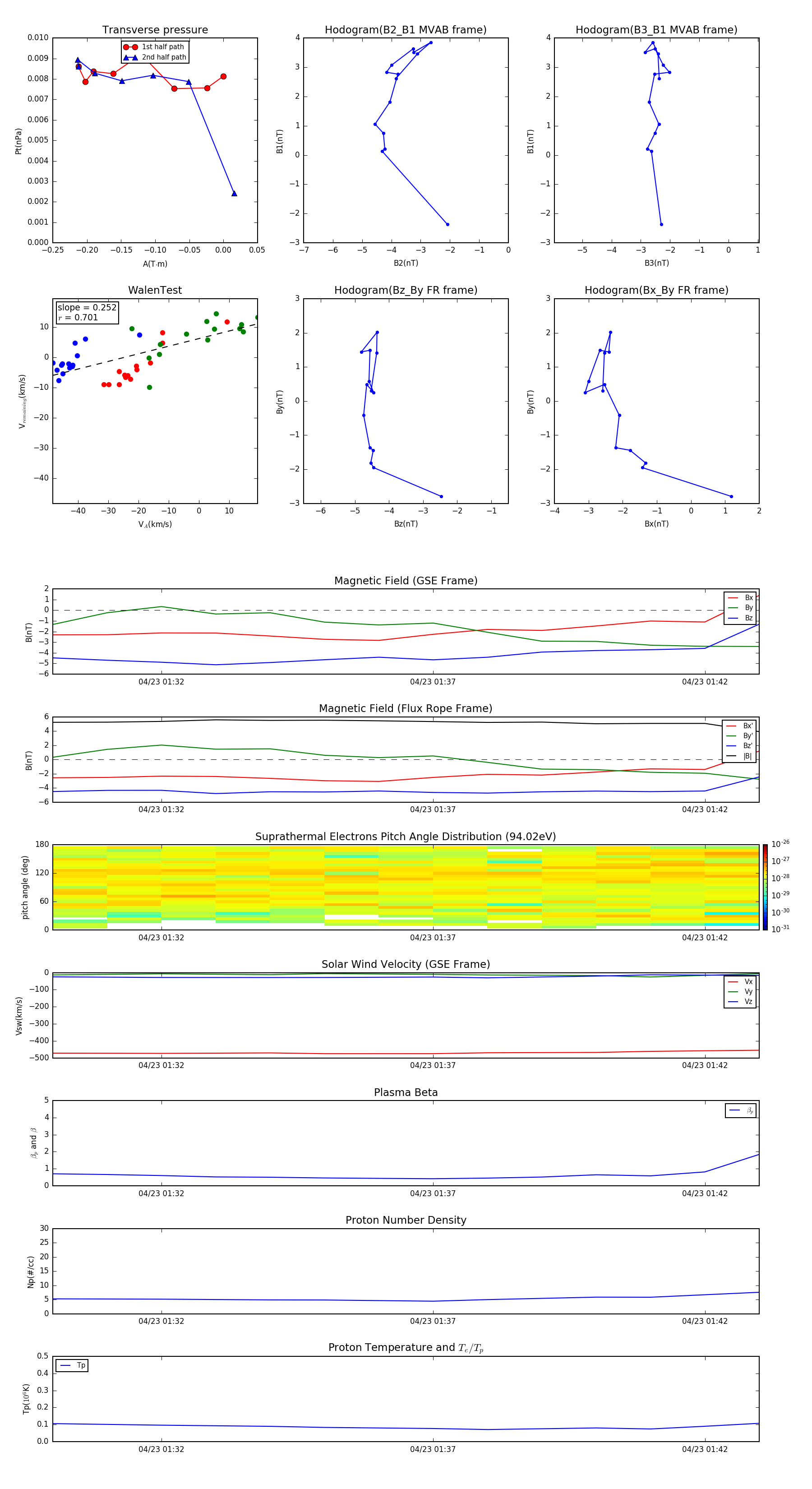
Task: Click the 'B3(nT)' x-axis label
Action: tap(656, 263)
